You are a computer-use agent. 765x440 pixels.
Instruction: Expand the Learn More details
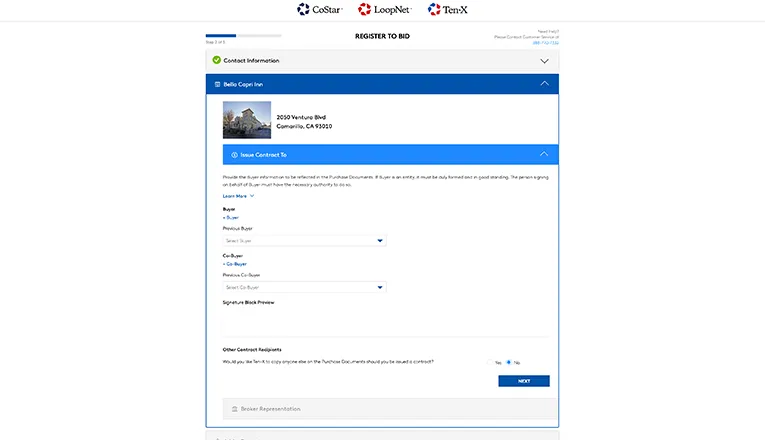238,196
